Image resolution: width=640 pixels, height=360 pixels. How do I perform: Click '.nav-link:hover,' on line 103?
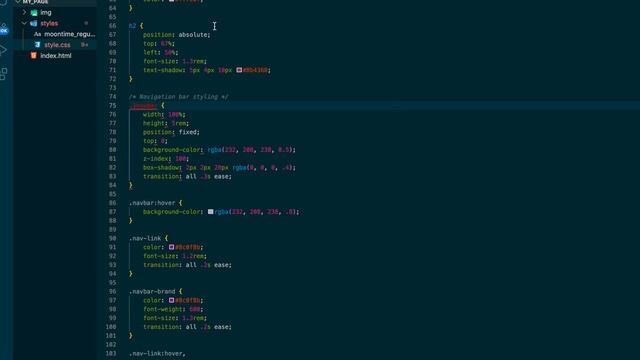[157, 353]
